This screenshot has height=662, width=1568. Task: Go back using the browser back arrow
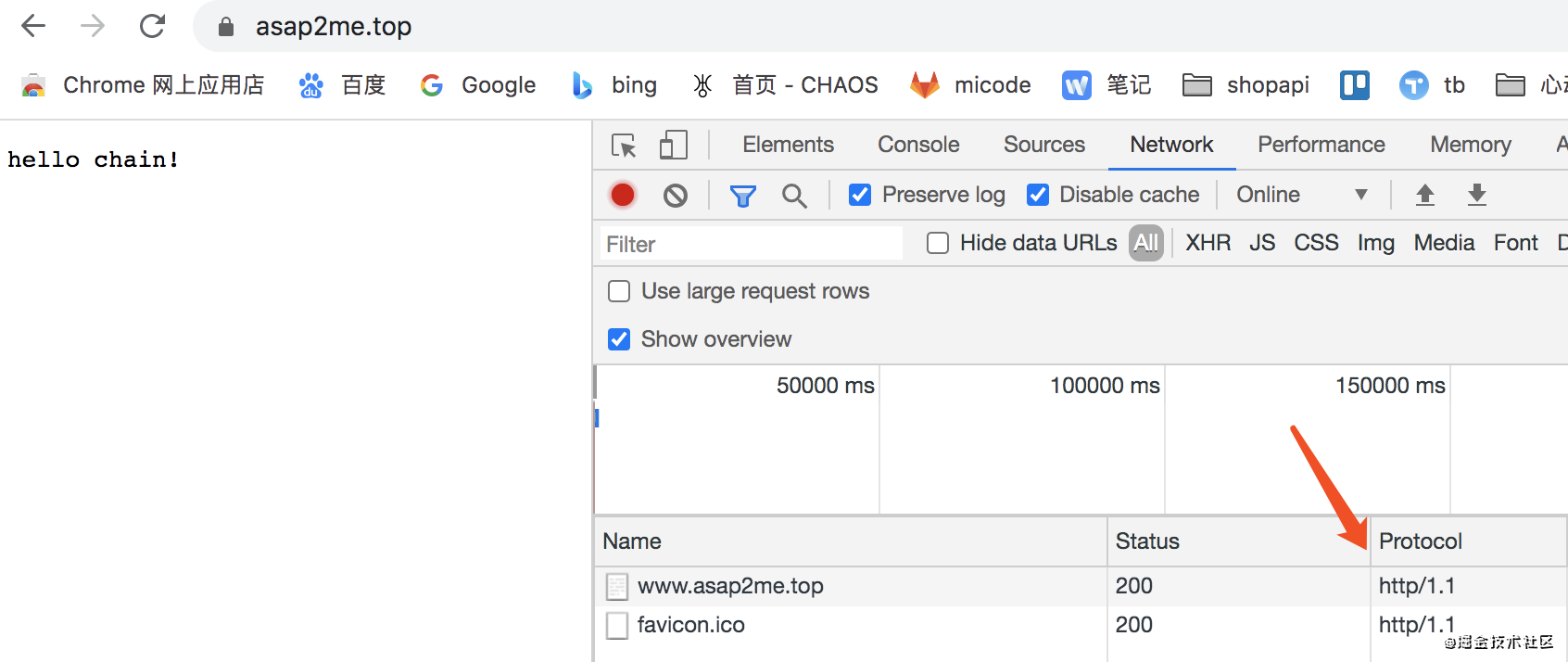(x=33, y=26)
